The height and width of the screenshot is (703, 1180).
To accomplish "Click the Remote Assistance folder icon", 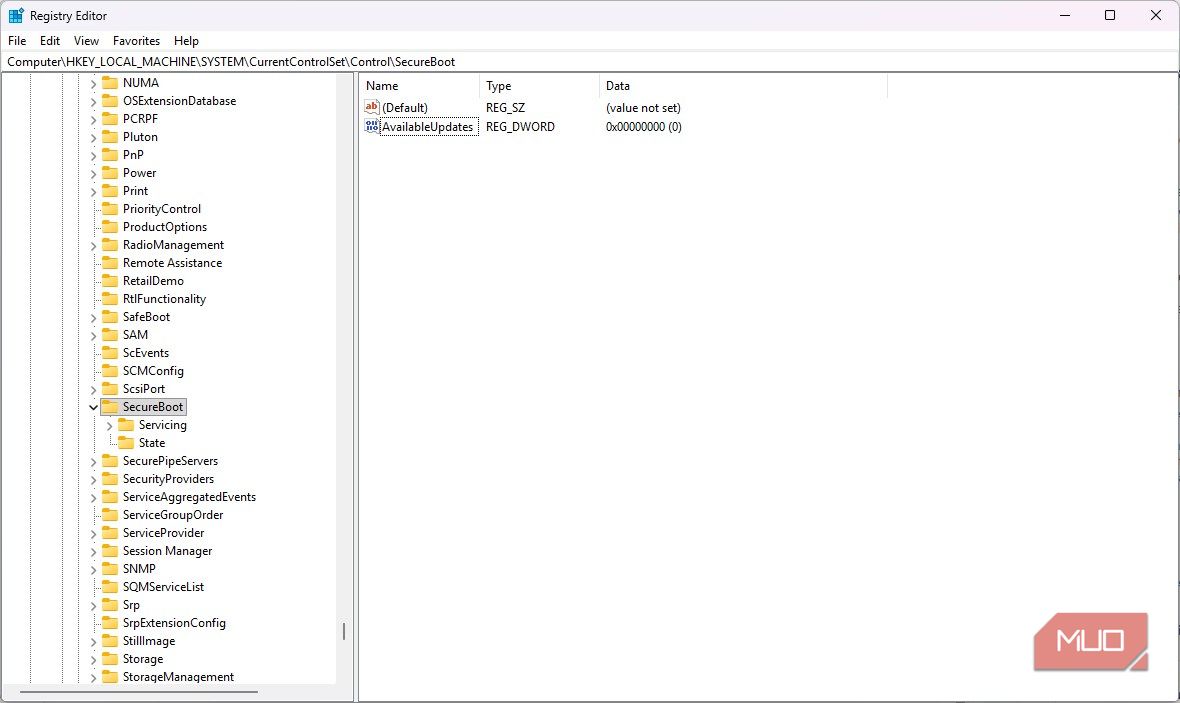I will click(110, 263).
